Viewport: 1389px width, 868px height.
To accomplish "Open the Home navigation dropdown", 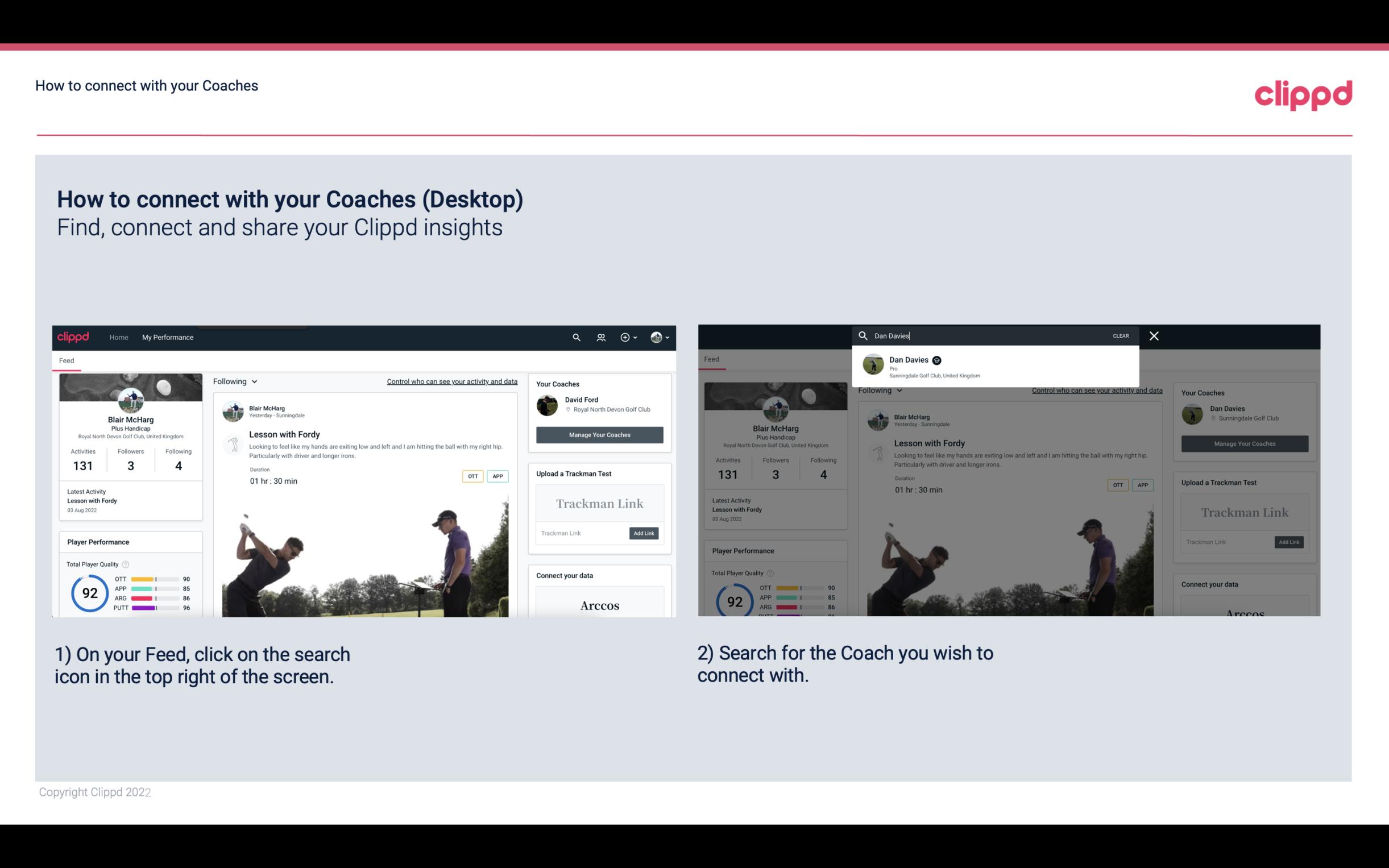I will [119, 337].
